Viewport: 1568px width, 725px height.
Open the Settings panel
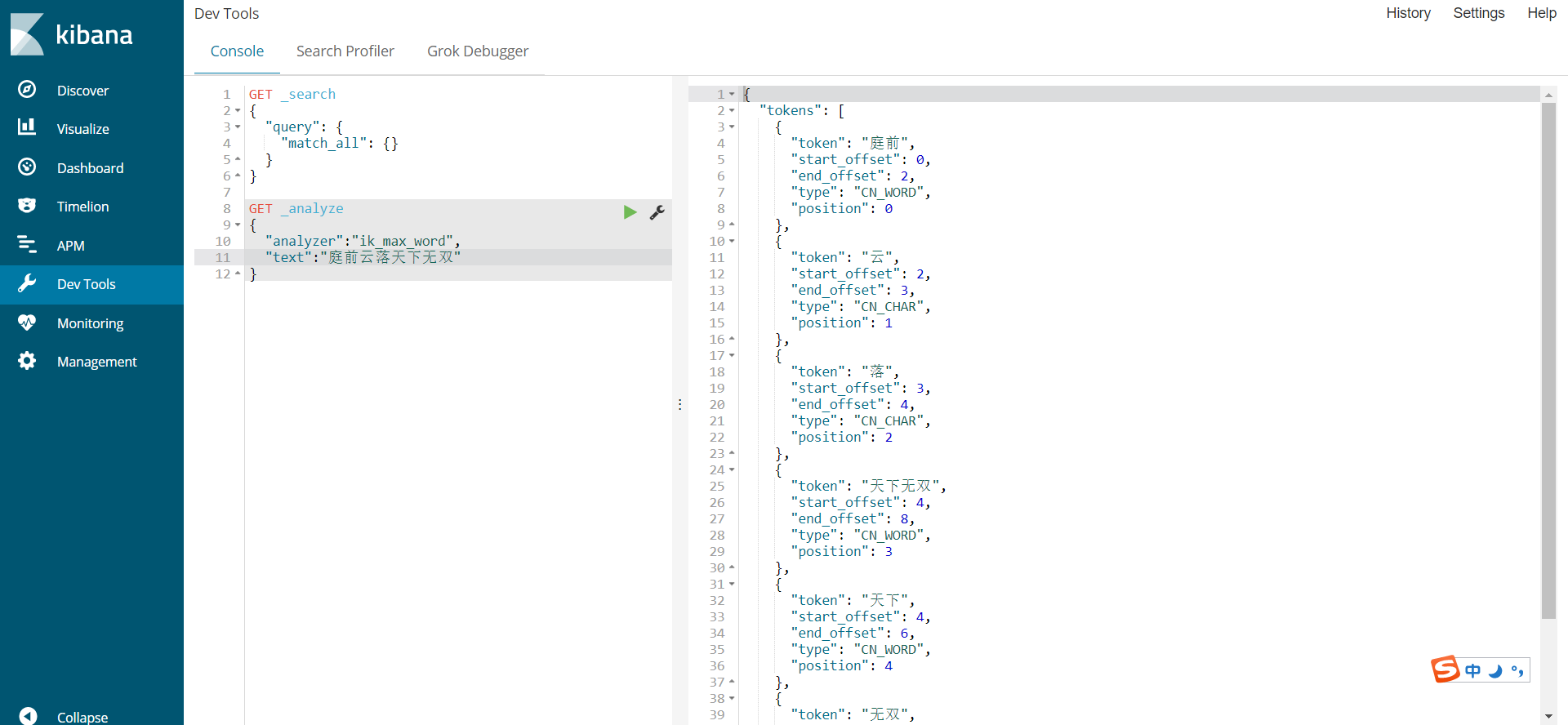tap(1479, 13)
